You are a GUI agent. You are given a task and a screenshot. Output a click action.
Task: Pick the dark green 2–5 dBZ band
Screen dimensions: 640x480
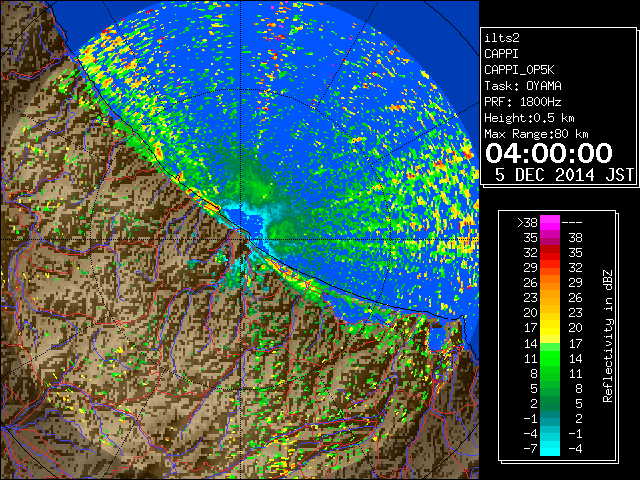550,403
